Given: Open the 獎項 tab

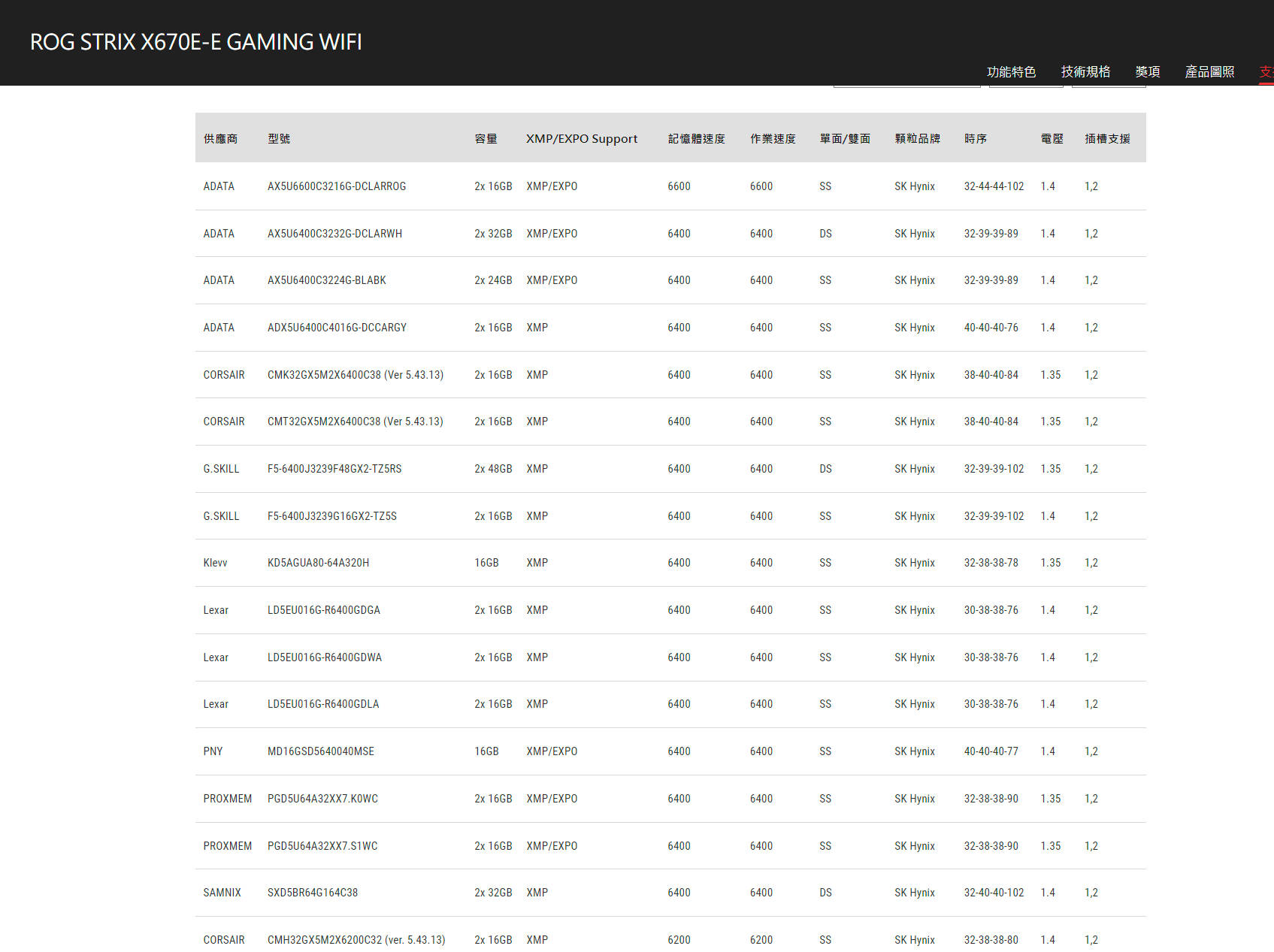Looking at the screenshot, I should click(x=1148, y=71).
